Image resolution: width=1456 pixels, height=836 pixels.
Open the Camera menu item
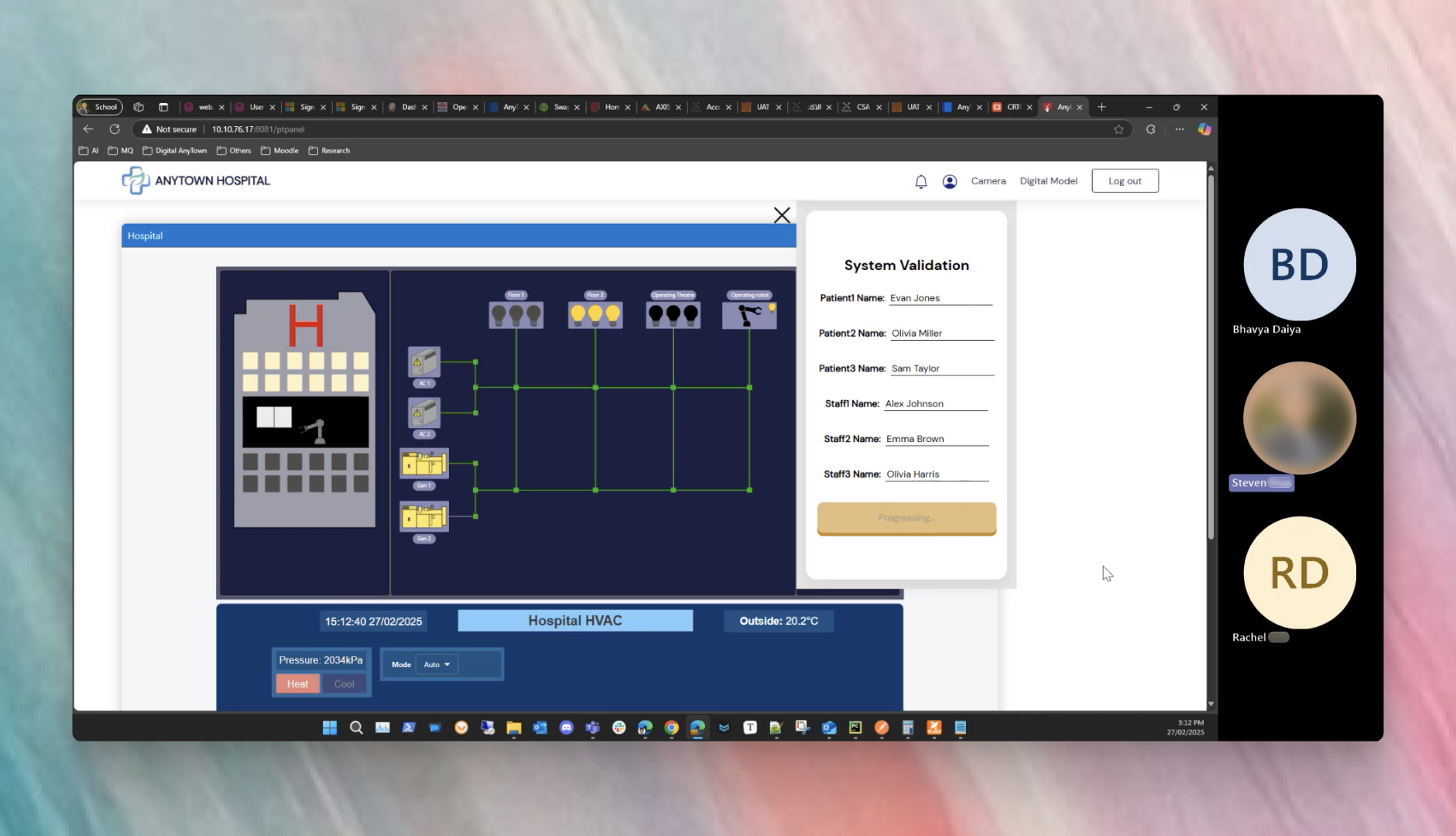(x=988, y=180)
